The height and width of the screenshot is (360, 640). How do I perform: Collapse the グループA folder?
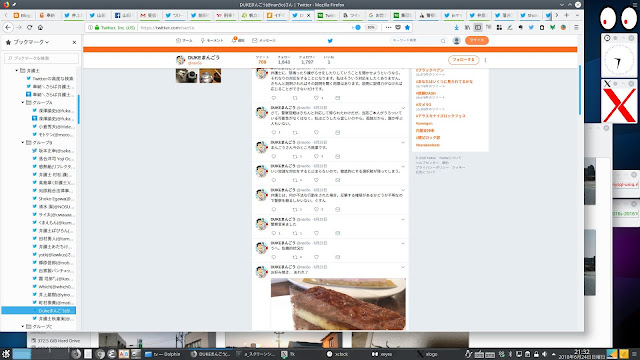(22, 102)
